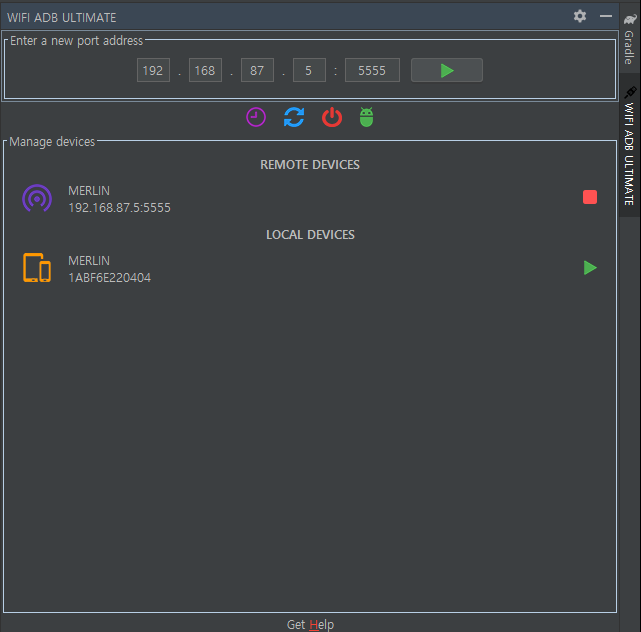
Task: Click the REMOTE DEVICES heading
Action: (310, 165)
